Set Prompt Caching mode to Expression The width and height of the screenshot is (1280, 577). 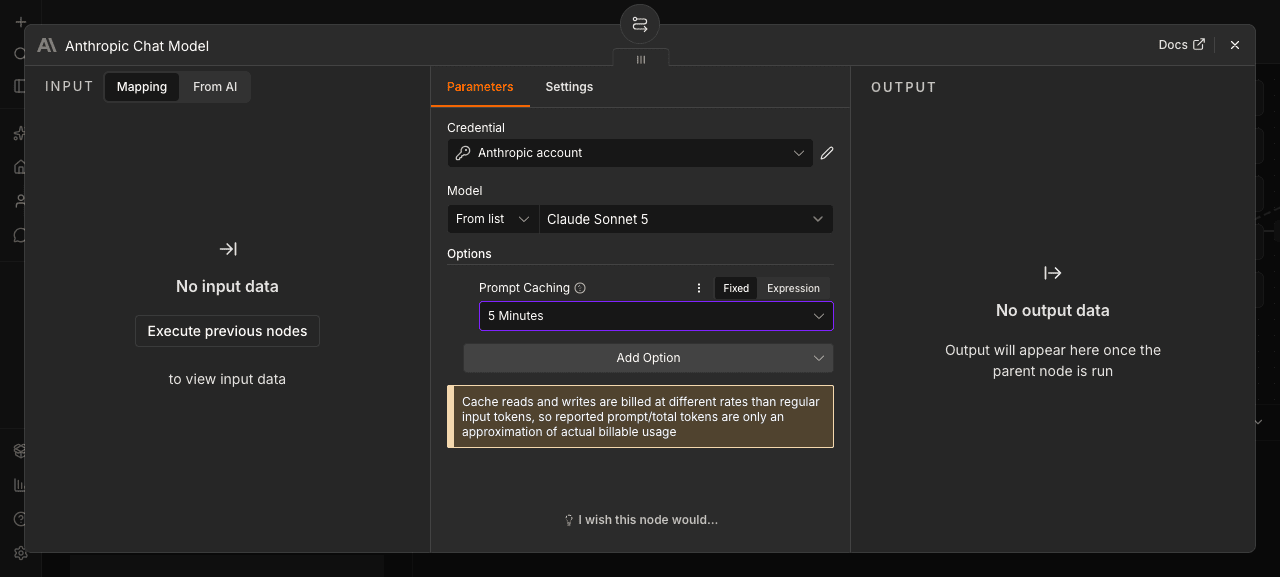793,288
